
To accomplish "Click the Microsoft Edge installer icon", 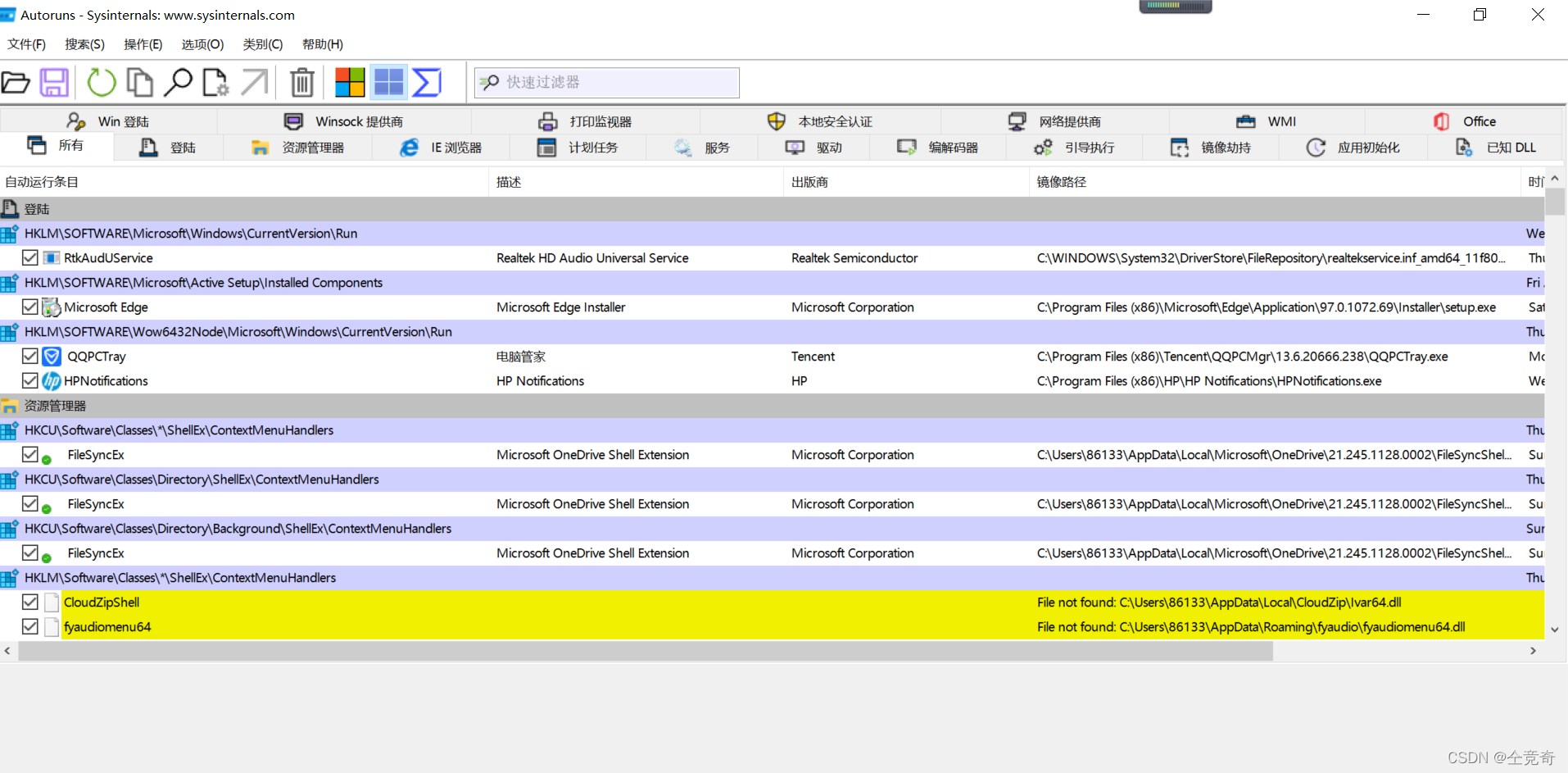I will (x=52, y=307).
